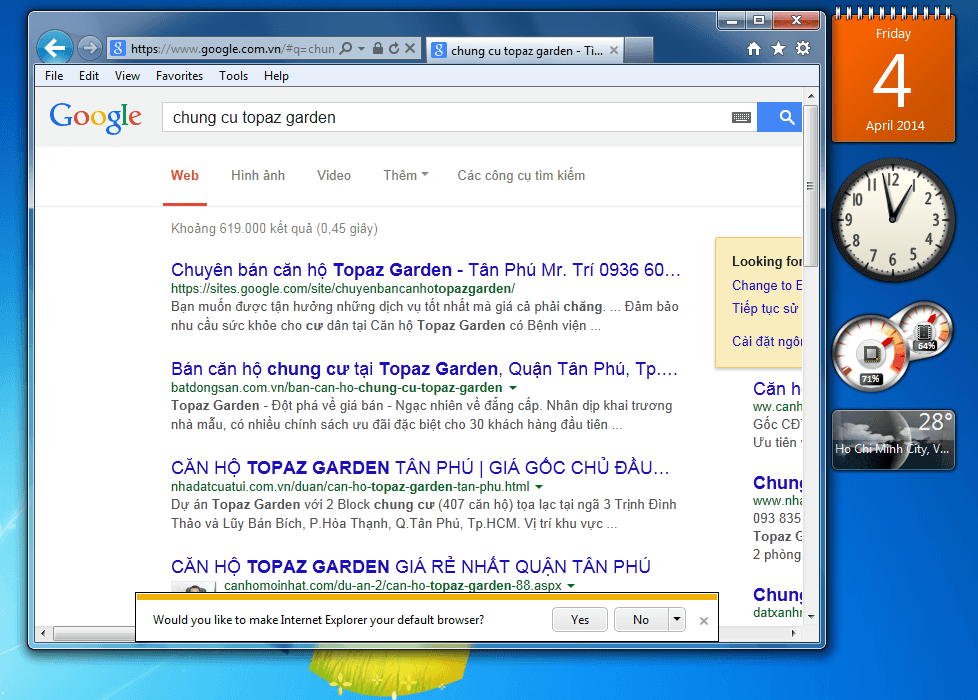The image size is (978, 700).
Task: Open the View menu
Action: pos(127,76)
